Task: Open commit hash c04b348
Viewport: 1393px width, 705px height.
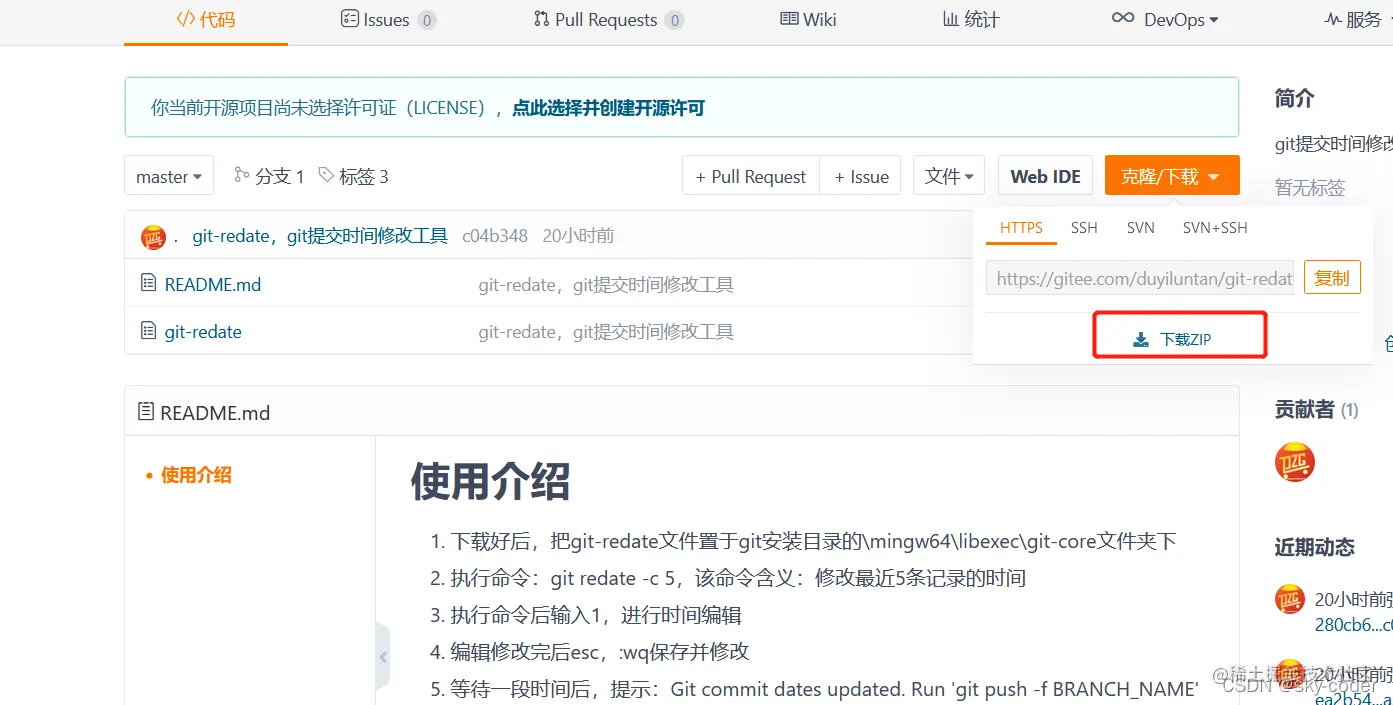Action: 495,236
